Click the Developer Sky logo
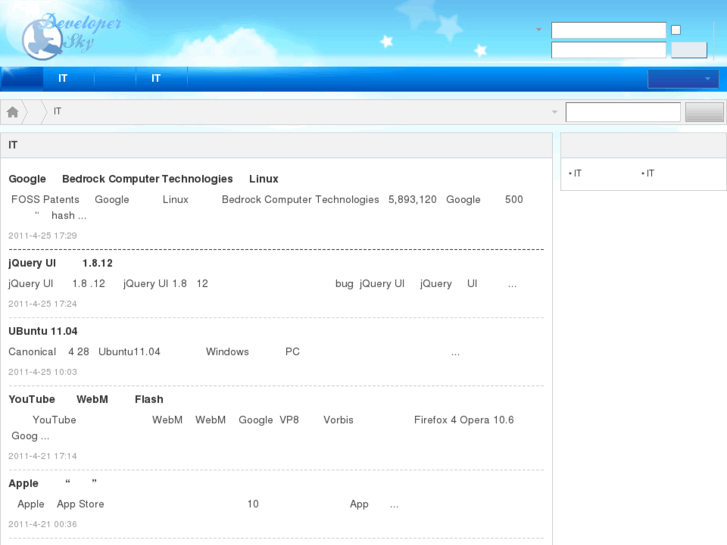727x545 pixels. (71, 36)
